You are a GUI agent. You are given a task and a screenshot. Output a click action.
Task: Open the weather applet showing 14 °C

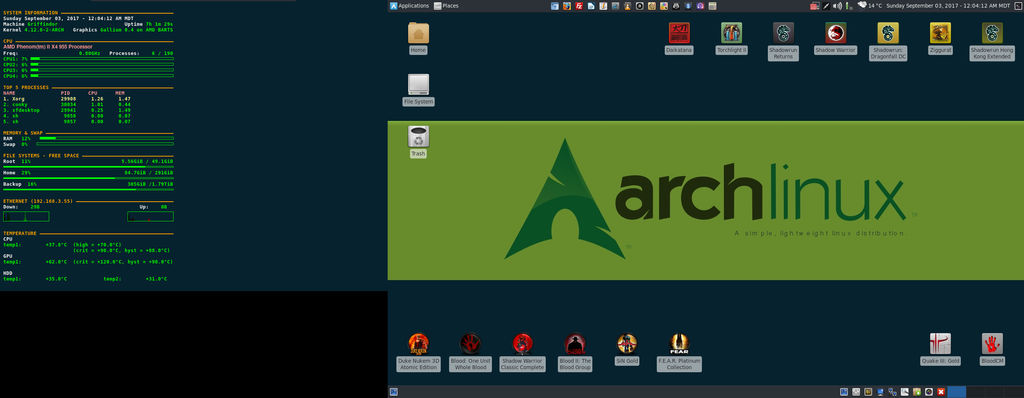pos(871,6)
